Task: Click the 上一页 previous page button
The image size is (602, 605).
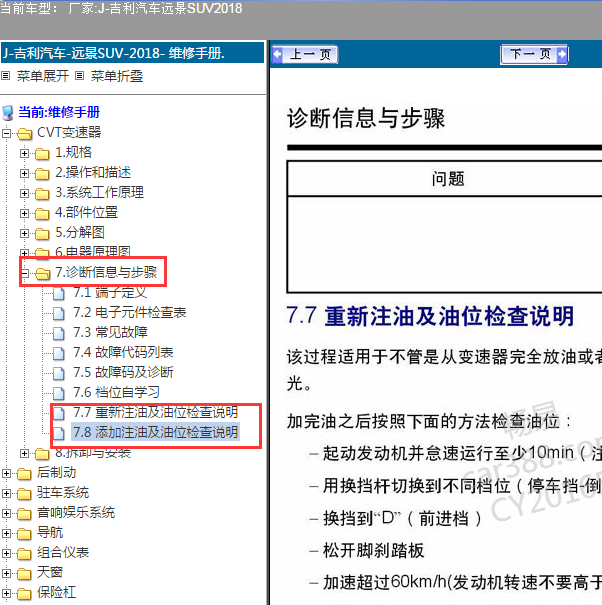Action: point(305,54)
